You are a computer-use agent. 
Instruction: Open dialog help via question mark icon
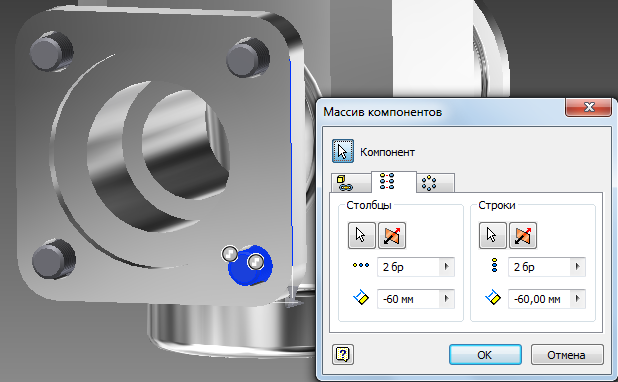pyautogui.click(x=343, y=354)
